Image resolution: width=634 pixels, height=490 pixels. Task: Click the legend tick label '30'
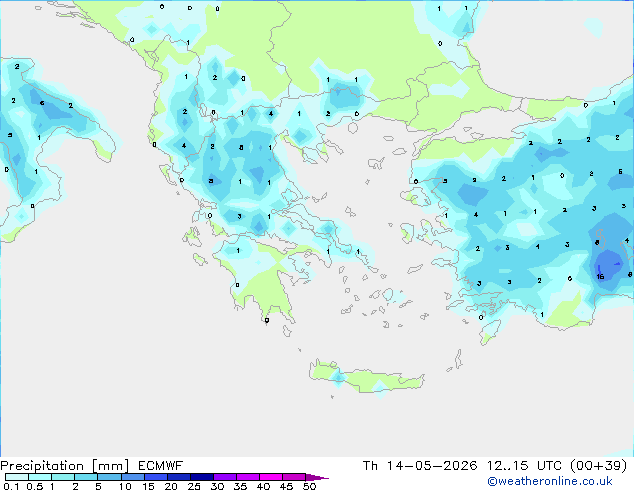218,486
